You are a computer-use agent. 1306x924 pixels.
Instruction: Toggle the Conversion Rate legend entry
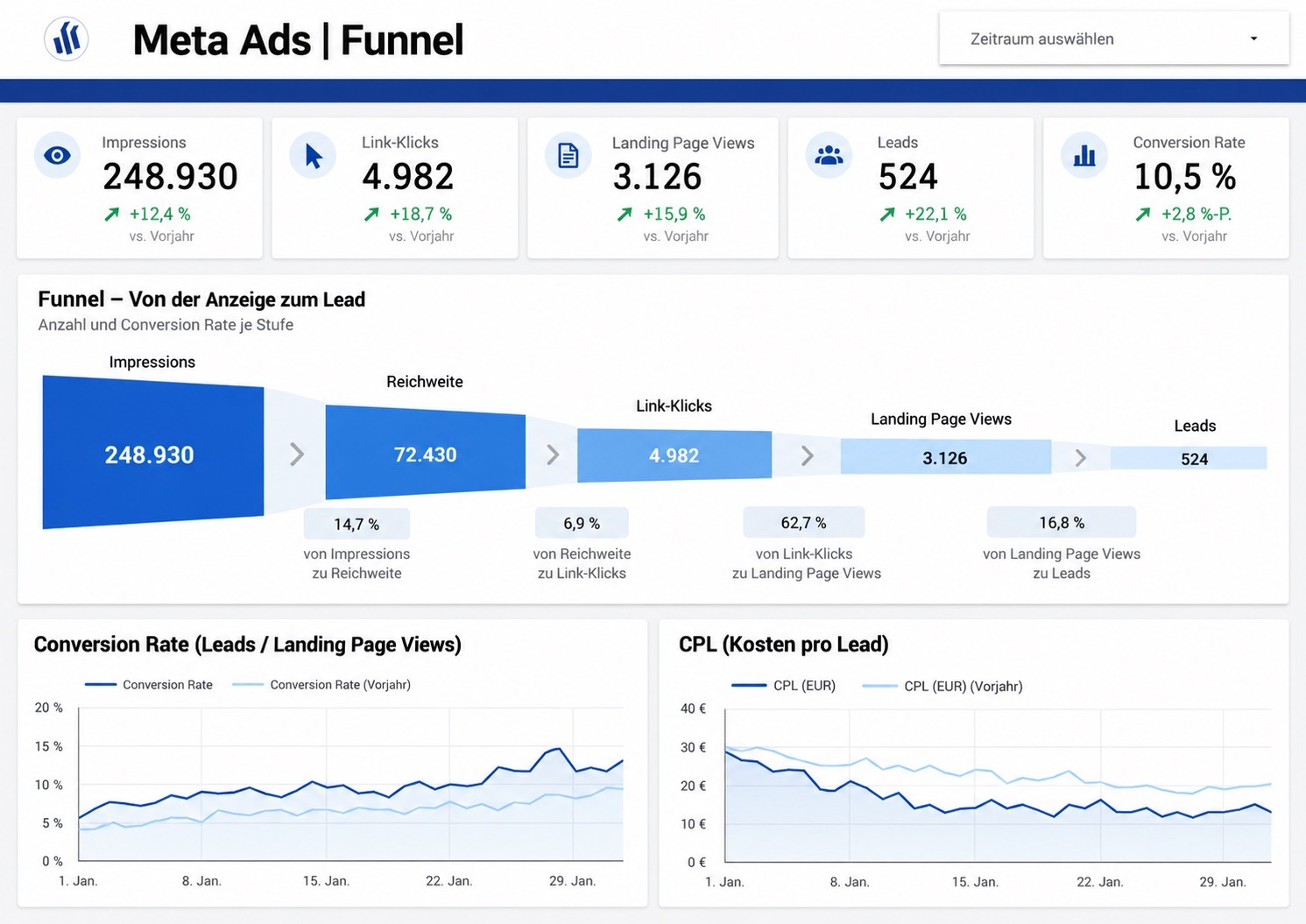[x=148, y=685]
